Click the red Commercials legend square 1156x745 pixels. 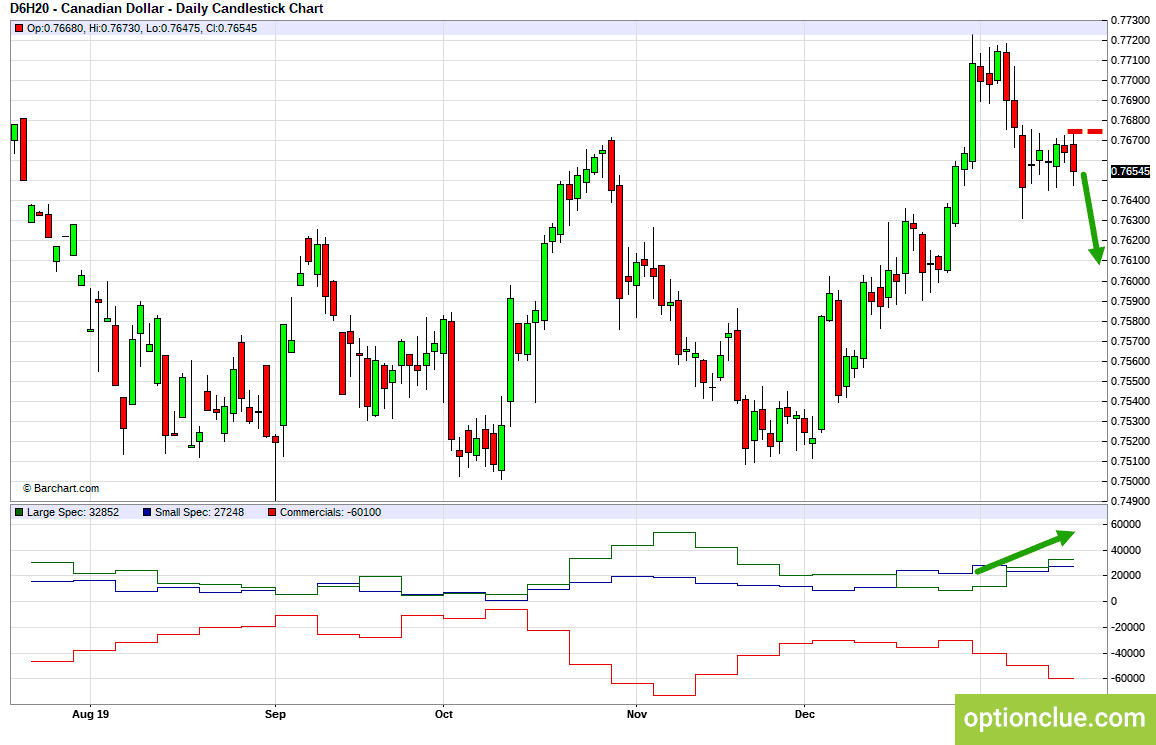pos(272,512)
